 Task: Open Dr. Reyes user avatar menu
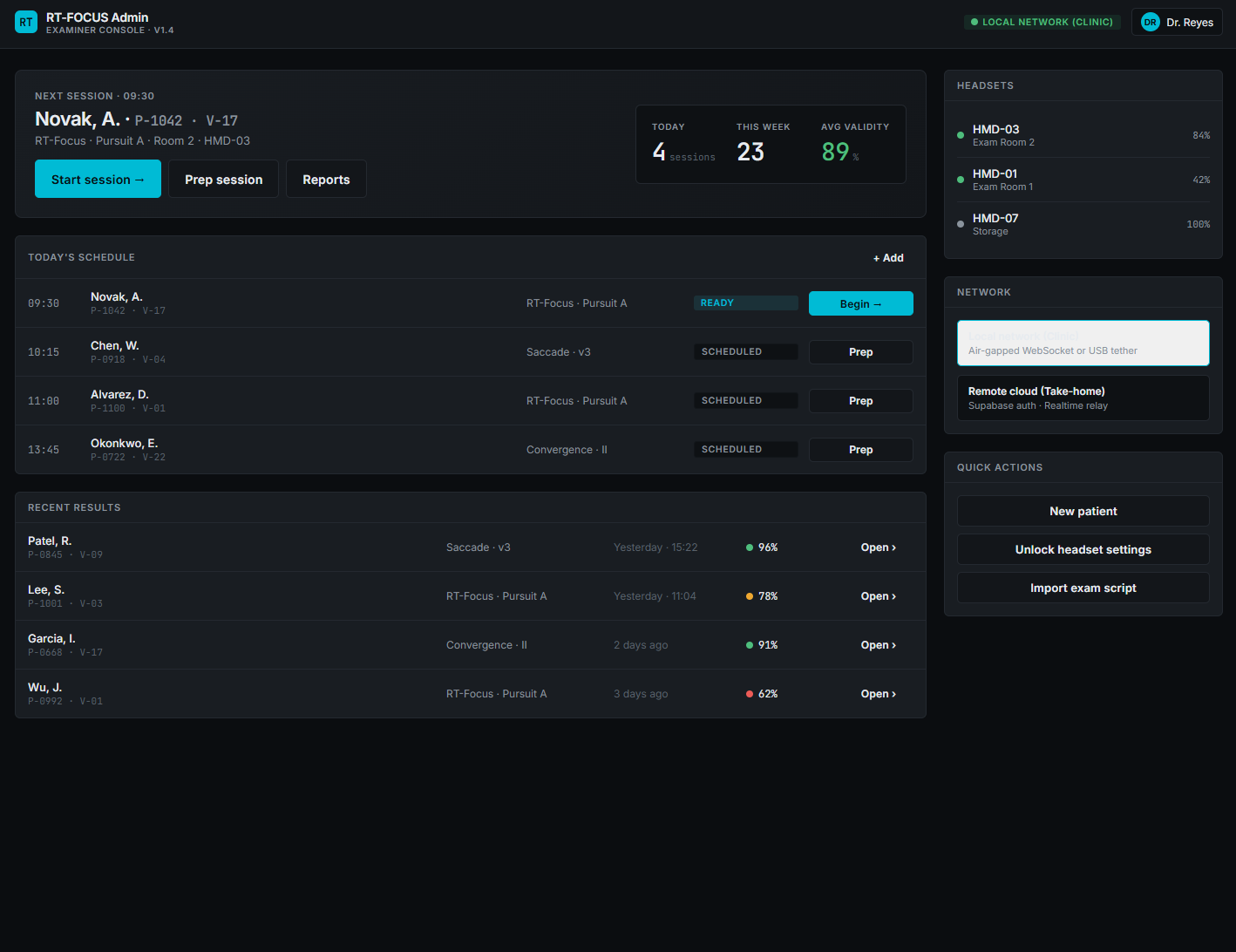1177,22
